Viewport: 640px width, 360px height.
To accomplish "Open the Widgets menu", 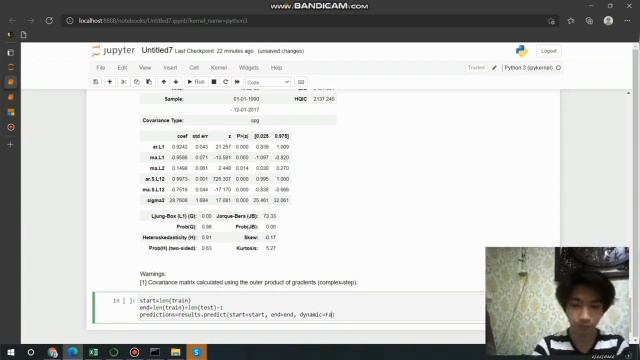I will click(x=249, y=68).
